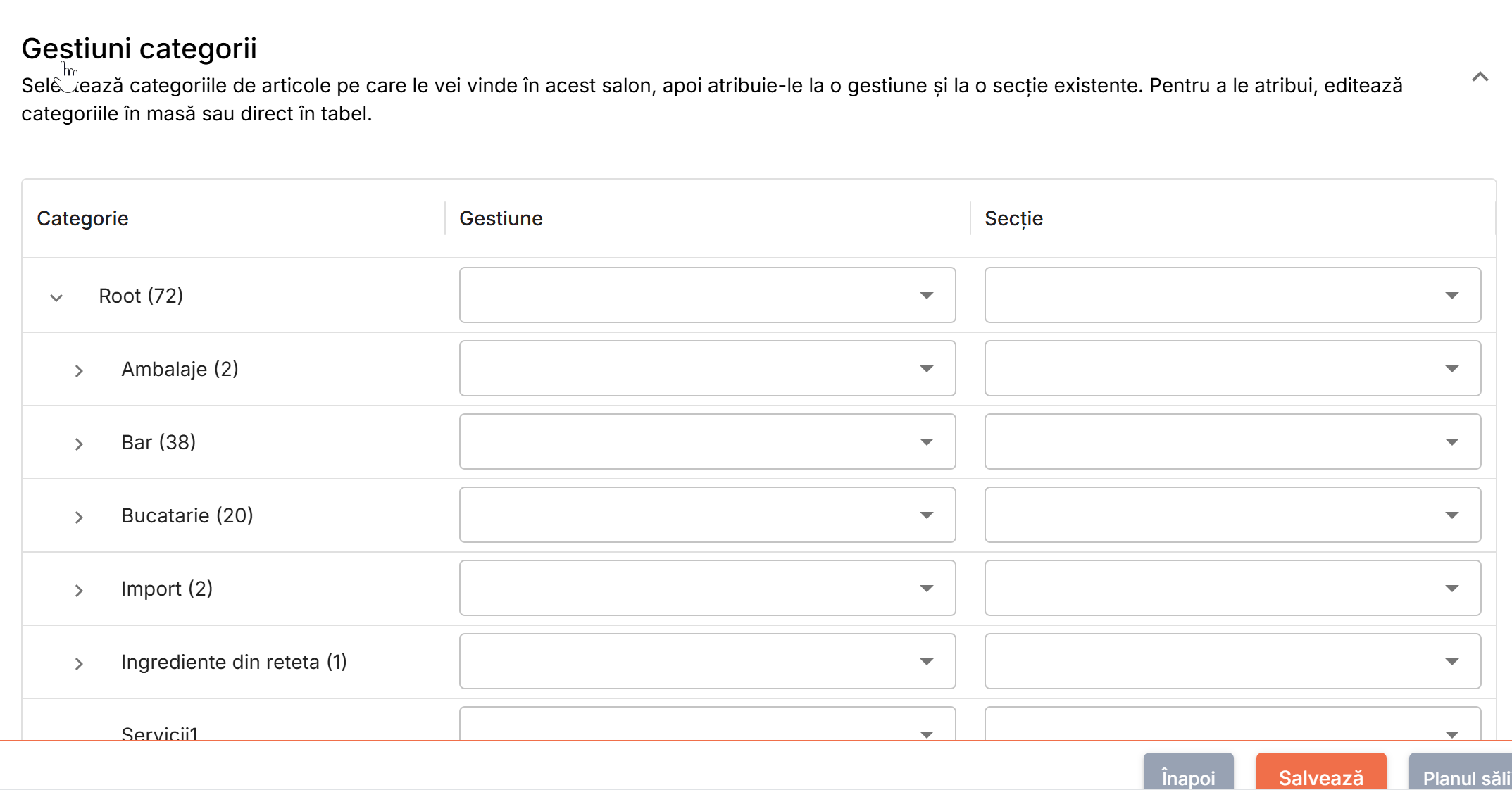The image size is (1512, 790).
Task: Expand the Bar (38) category
Action: (x=79, y=444)
